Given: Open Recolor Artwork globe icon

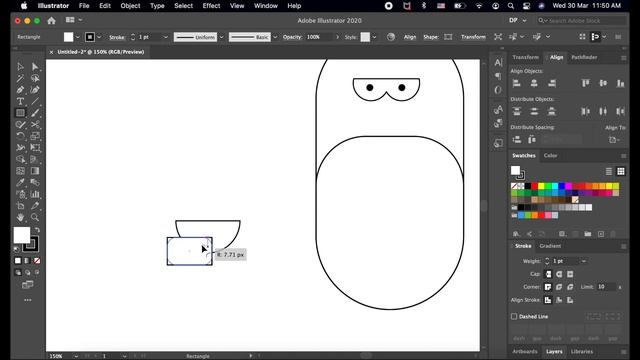Looking at the screenshot, I should (x=391, y=37).
